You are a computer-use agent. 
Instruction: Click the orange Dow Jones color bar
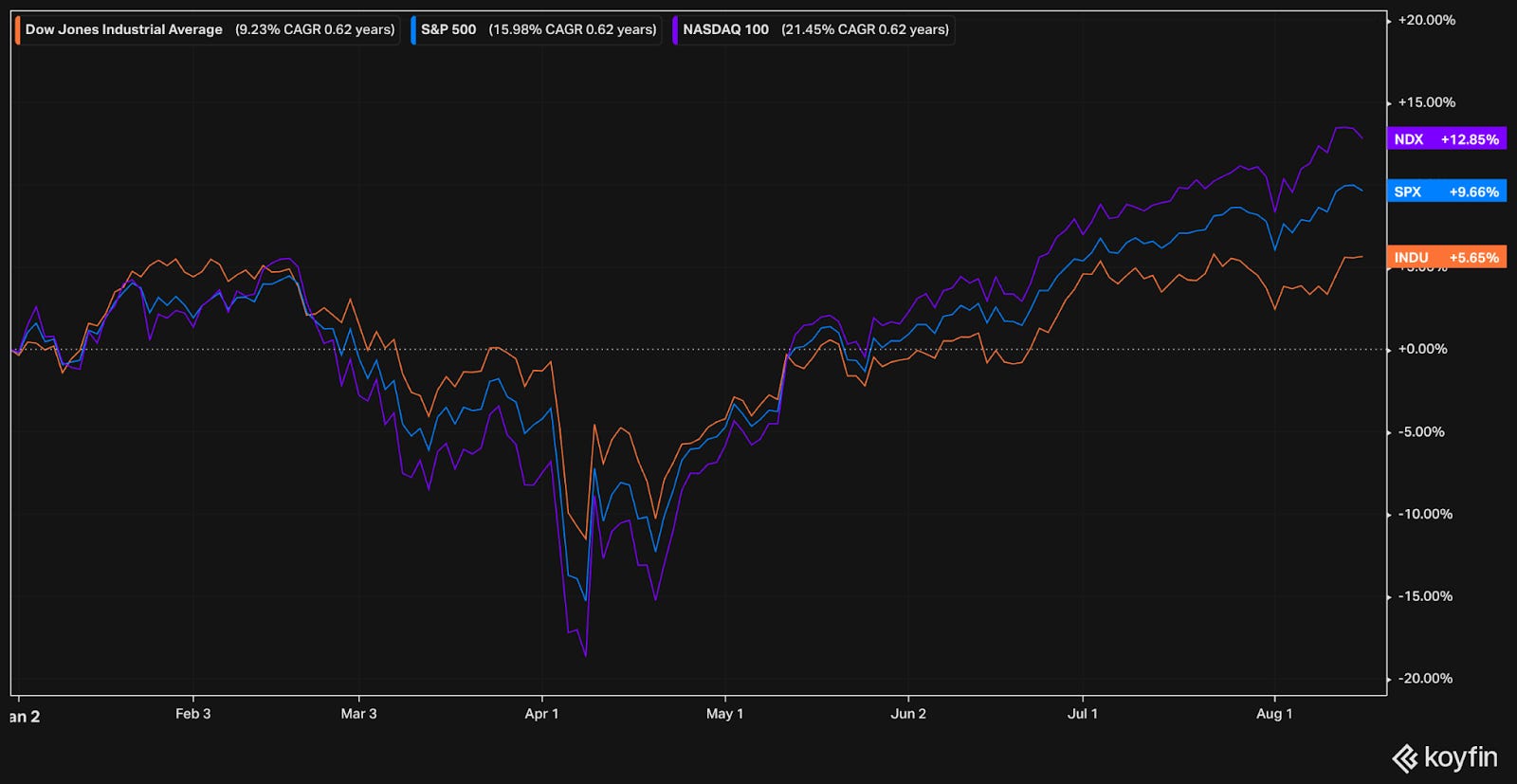point(18,29)
